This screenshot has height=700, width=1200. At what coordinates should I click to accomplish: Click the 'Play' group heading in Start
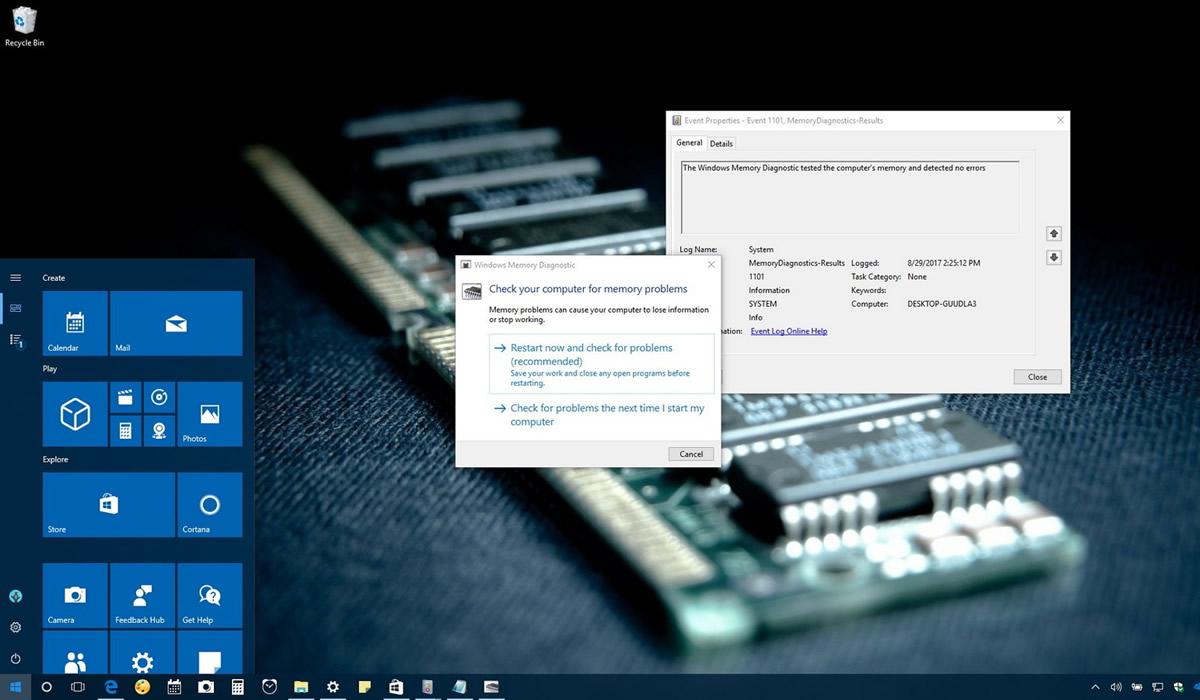50,369
